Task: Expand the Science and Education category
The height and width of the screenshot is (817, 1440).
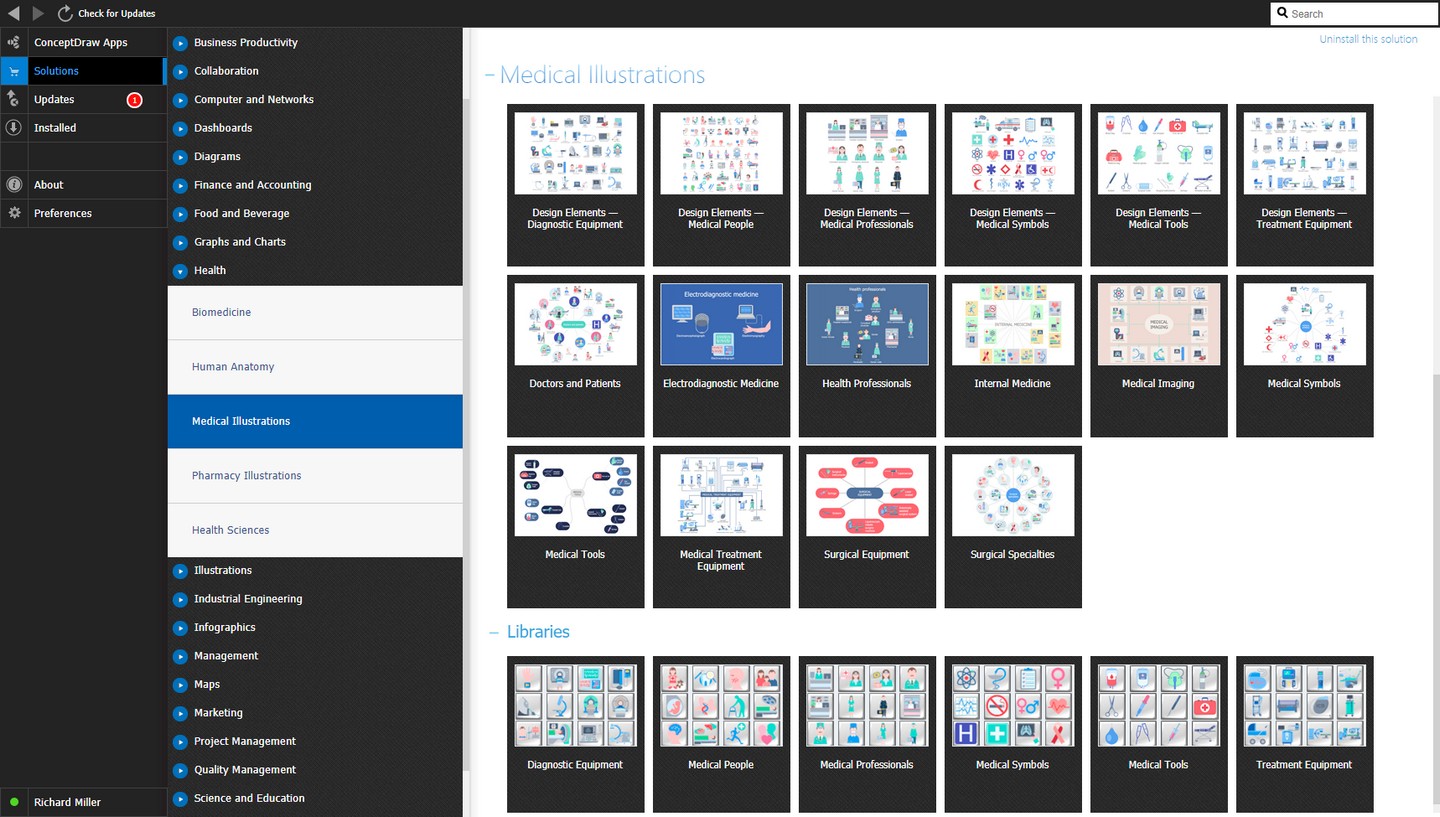Action: pos(180,799)
